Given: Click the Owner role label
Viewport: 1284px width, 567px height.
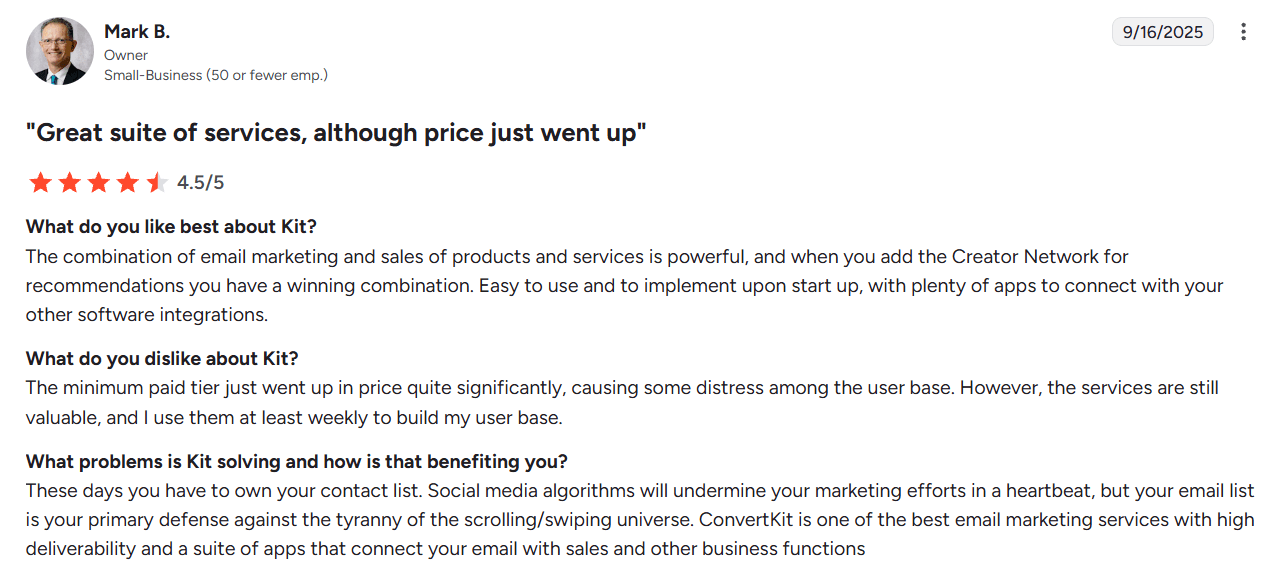Looking at the screenshot, I should point(126,55).
